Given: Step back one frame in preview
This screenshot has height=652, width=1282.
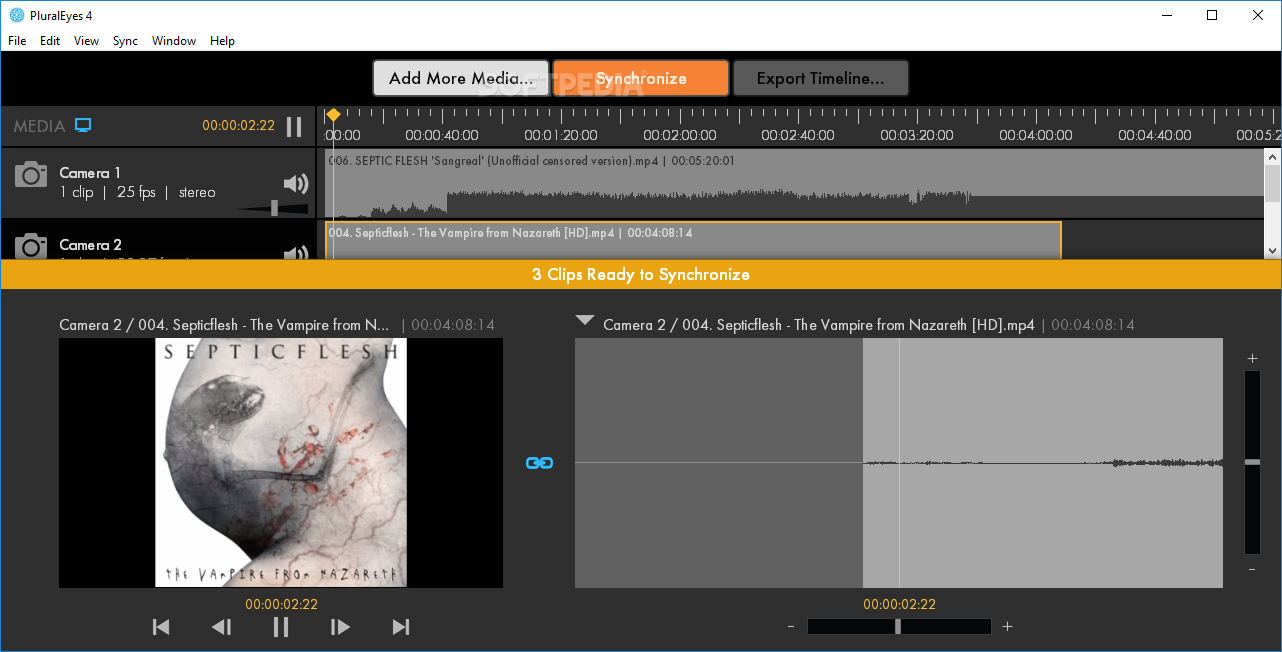Looking at the screenshot, I should [221, 627].
